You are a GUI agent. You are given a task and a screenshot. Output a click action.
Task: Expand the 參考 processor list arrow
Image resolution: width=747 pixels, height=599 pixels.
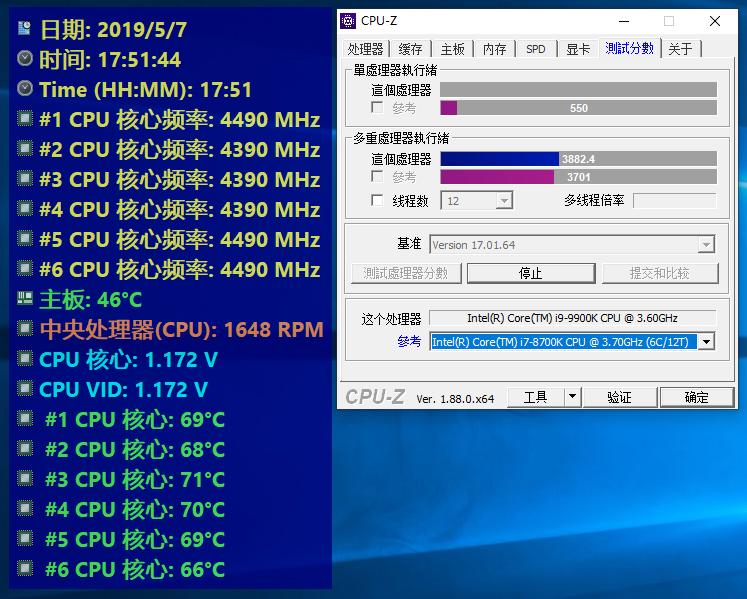(x=706, y=342)
